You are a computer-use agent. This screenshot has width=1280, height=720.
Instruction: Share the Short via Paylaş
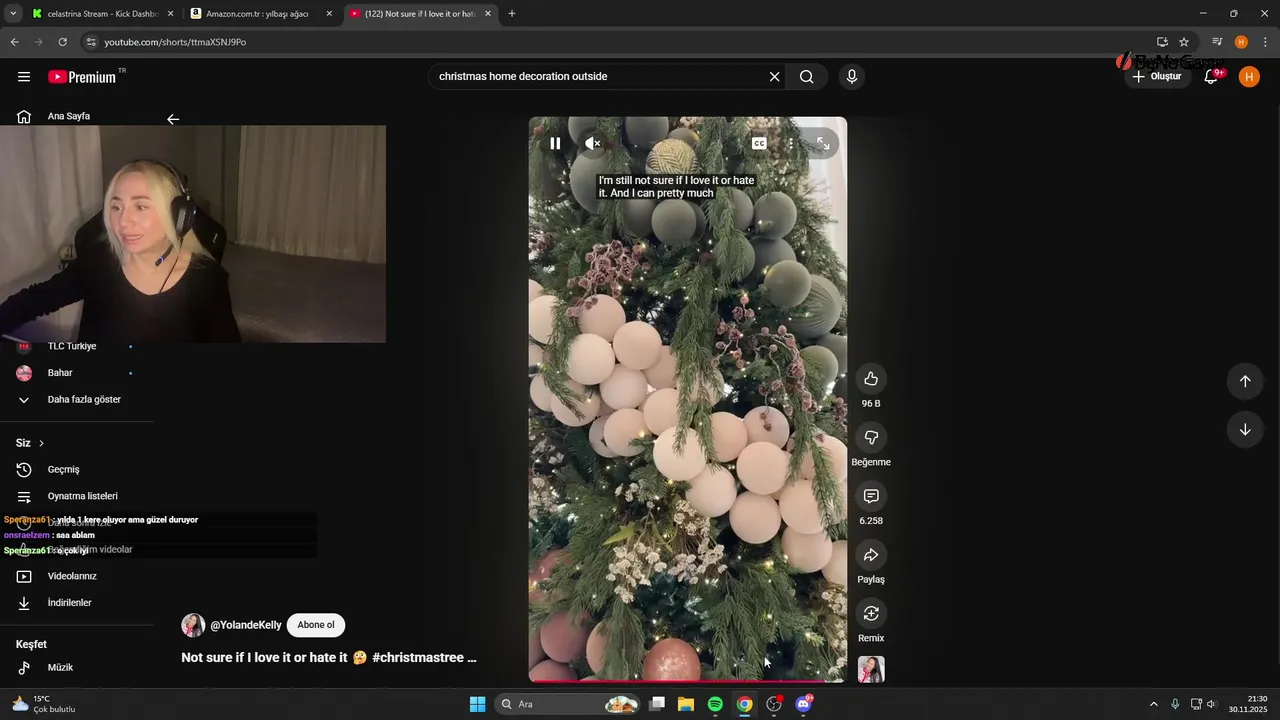coord(871,555)
